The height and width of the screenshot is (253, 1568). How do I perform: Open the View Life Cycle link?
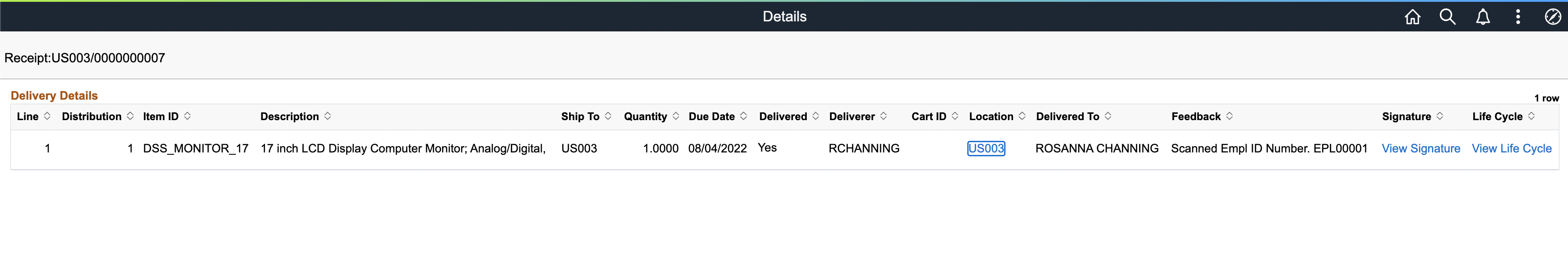click(x=1512, y=148)
